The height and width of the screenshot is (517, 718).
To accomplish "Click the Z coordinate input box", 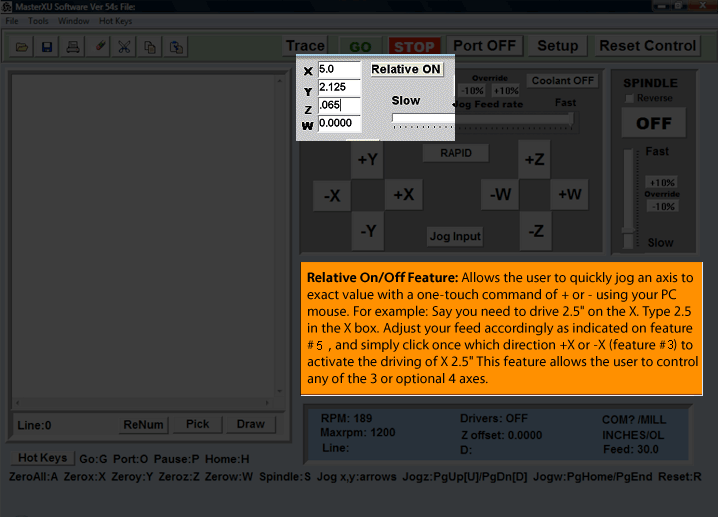I will 339,105.
